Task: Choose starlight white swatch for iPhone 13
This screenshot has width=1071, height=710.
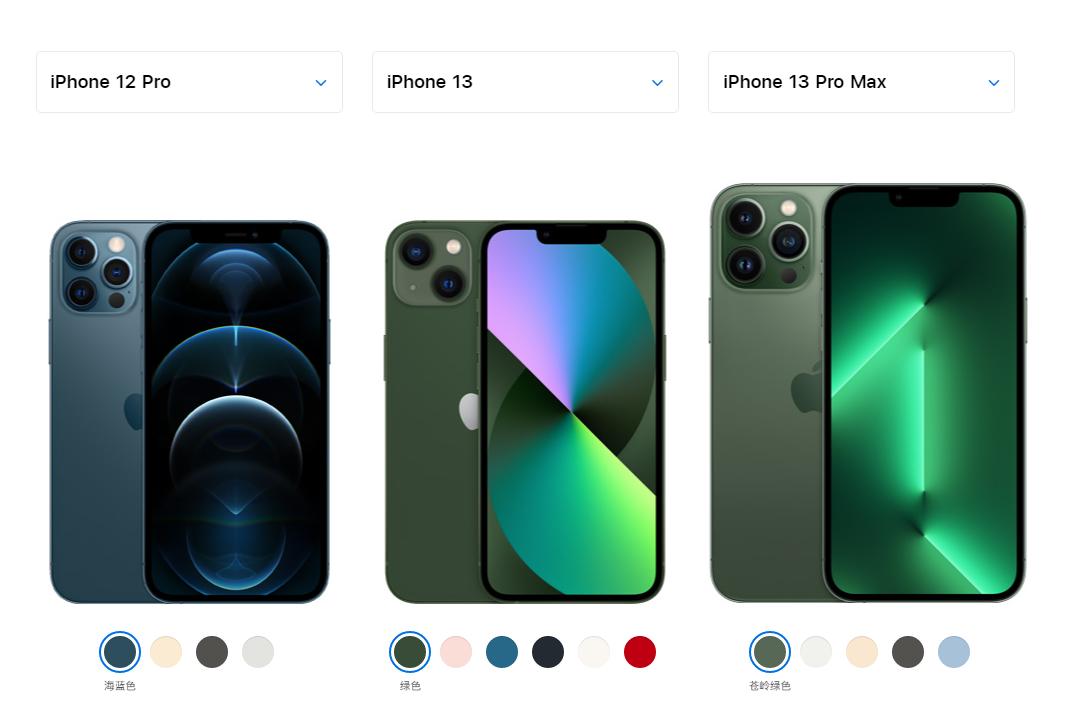Action: [594, 652]
